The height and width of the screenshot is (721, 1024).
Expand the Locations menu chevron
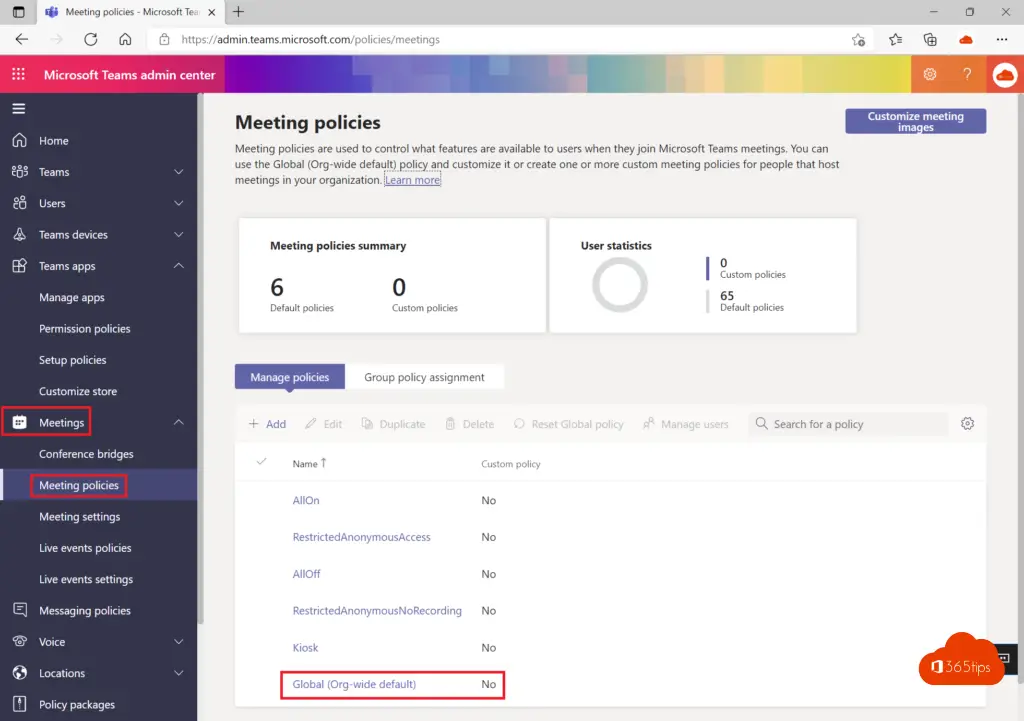click(179, 673)
